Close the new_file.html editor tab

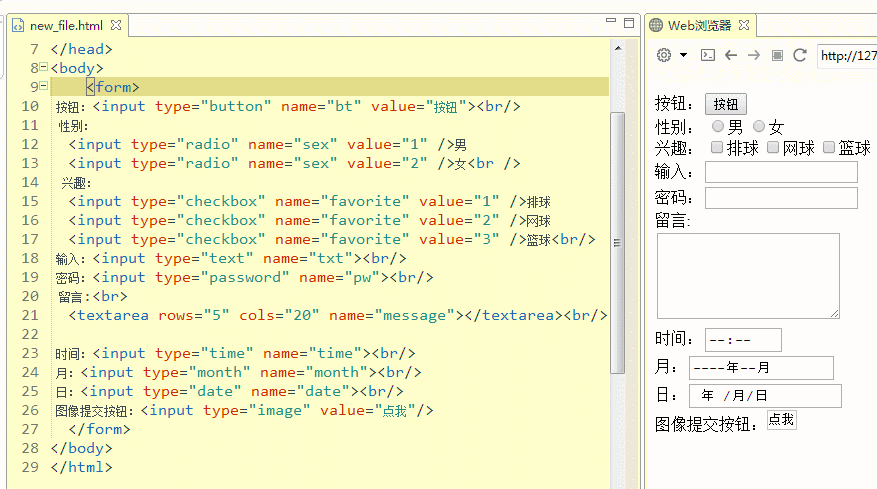point(116,25)
